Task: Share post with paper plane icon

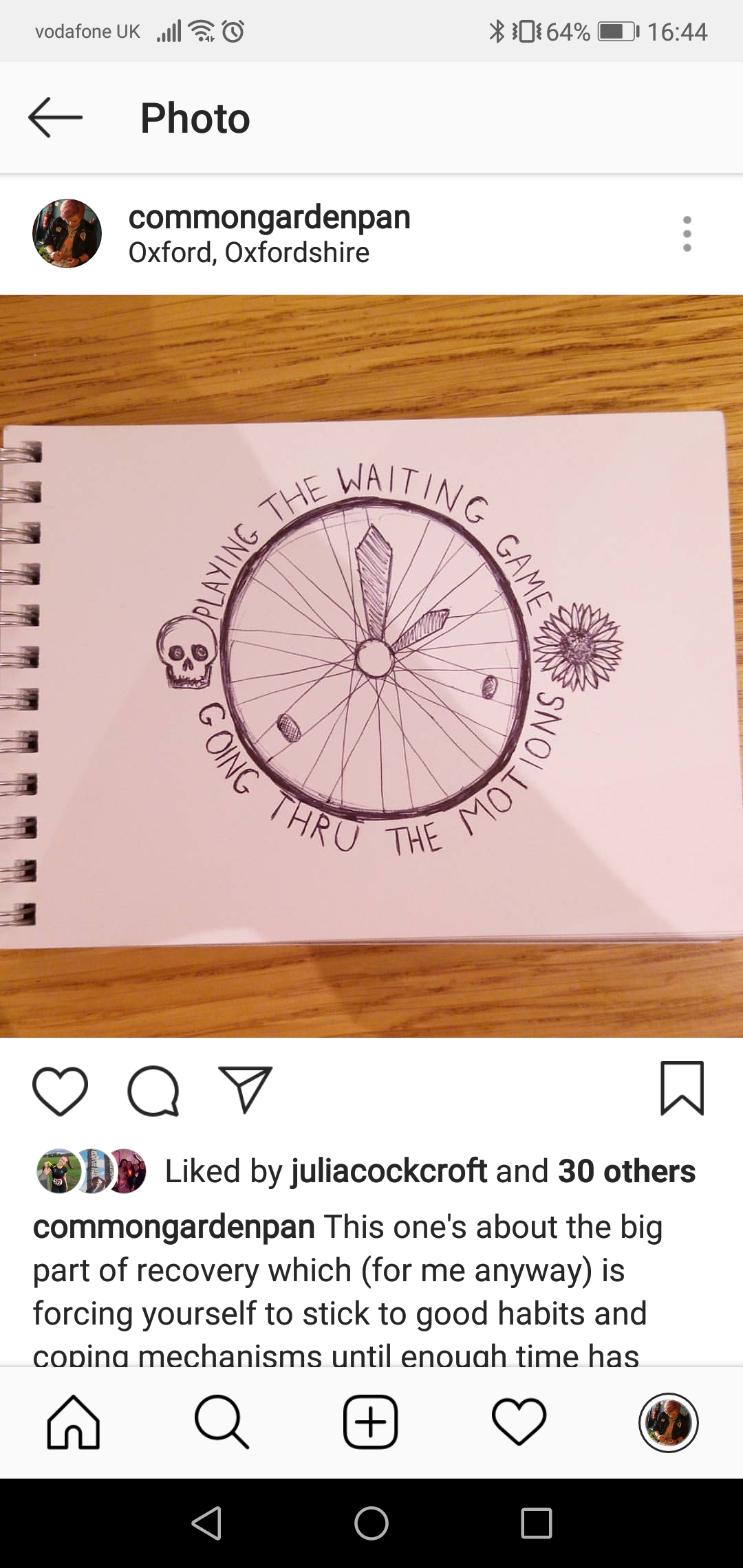Action: click(245, 1089)
